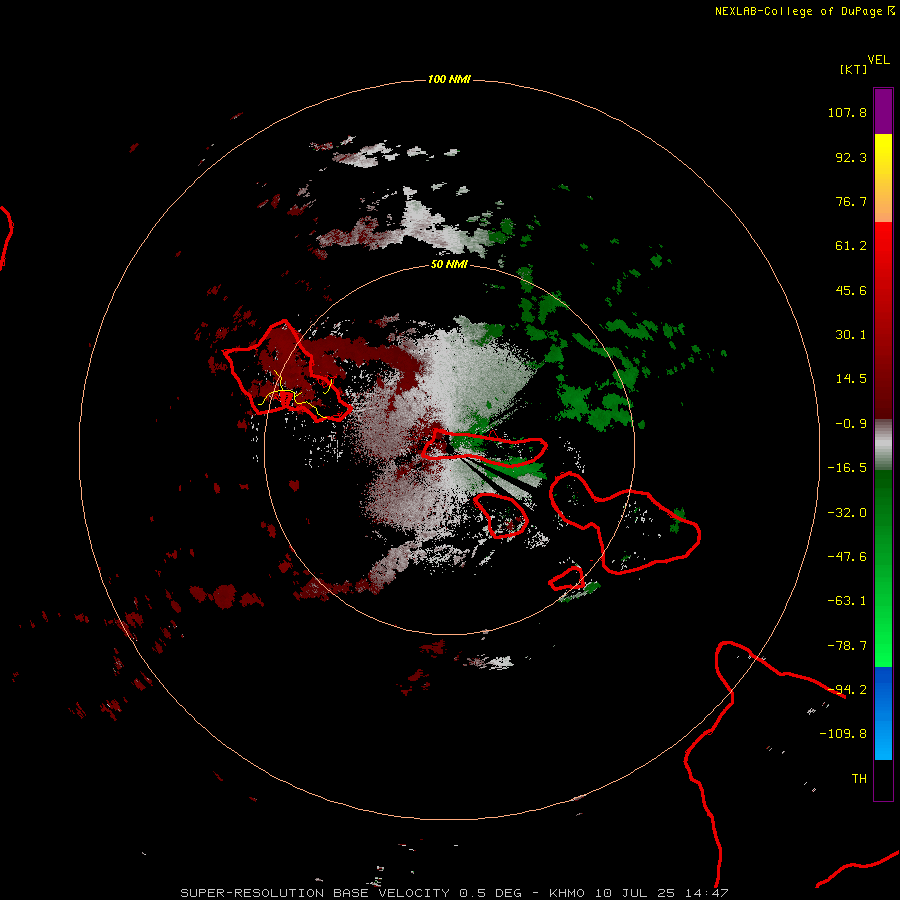Select the -16.5 legend value
This screenshot has height=900, width=900.
pos(847,468)
